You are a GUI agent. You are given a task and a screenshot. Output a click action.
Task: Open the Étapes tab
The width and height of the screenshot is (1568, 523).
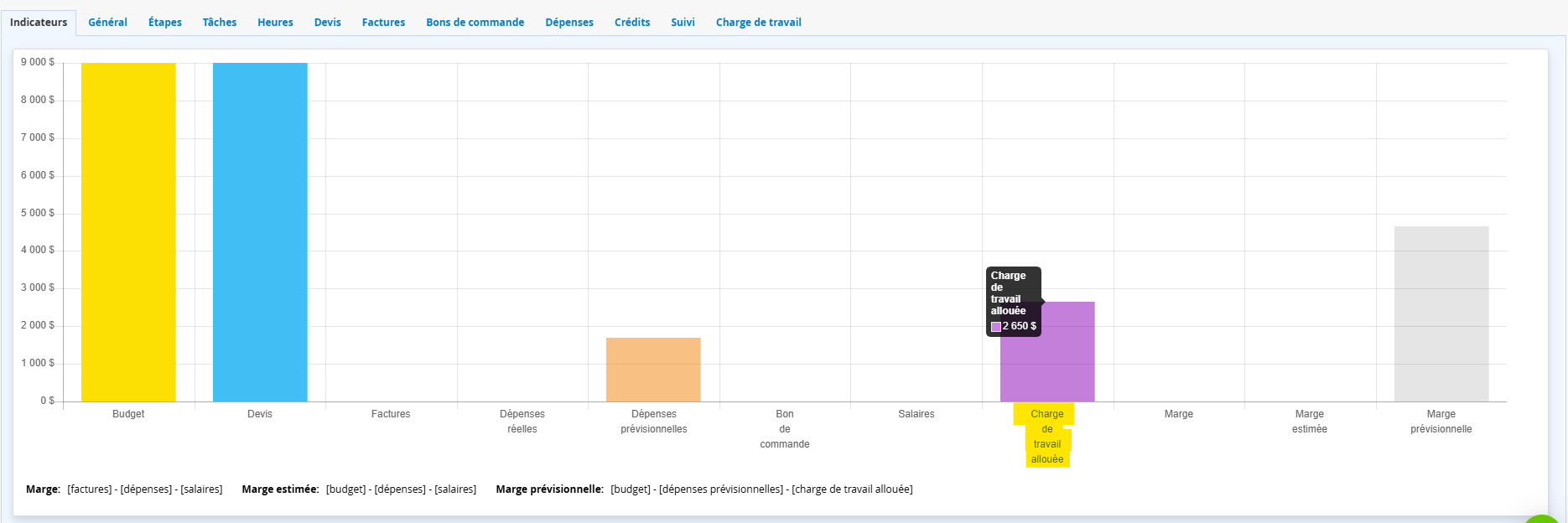(x=165, y=23)
